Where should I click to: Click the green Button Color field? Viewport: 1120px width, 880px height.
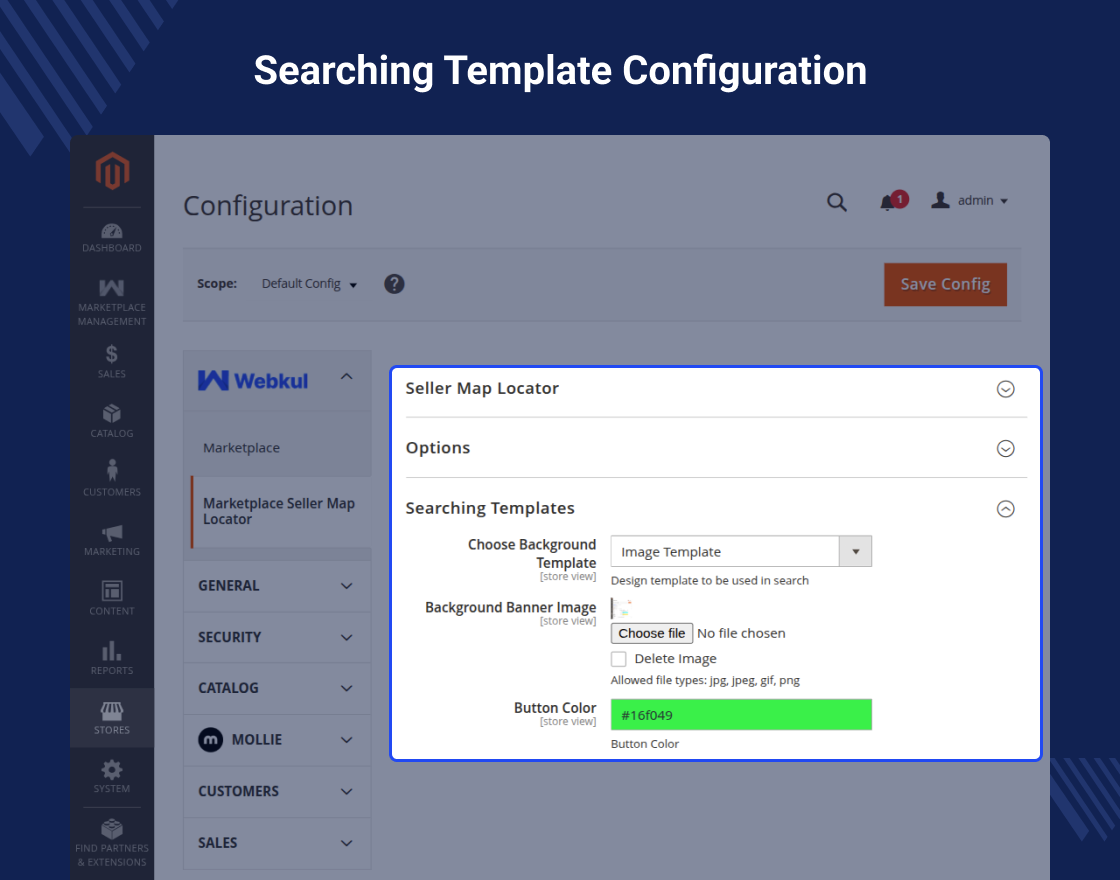(x=741, y=715)
